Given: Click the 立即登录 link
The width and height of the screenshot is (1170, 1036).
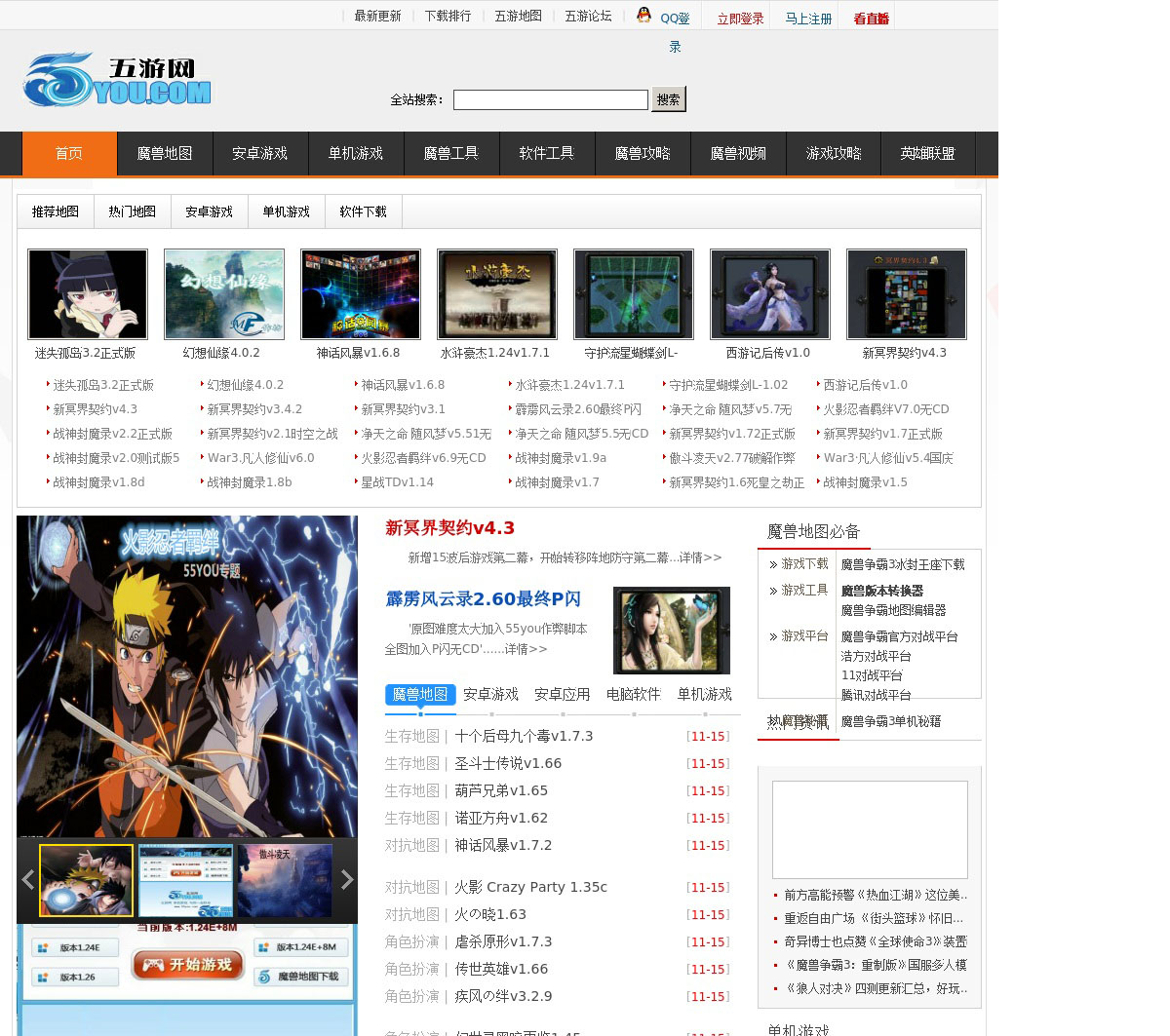Looking at the screenshot, I should coord(741,19).
